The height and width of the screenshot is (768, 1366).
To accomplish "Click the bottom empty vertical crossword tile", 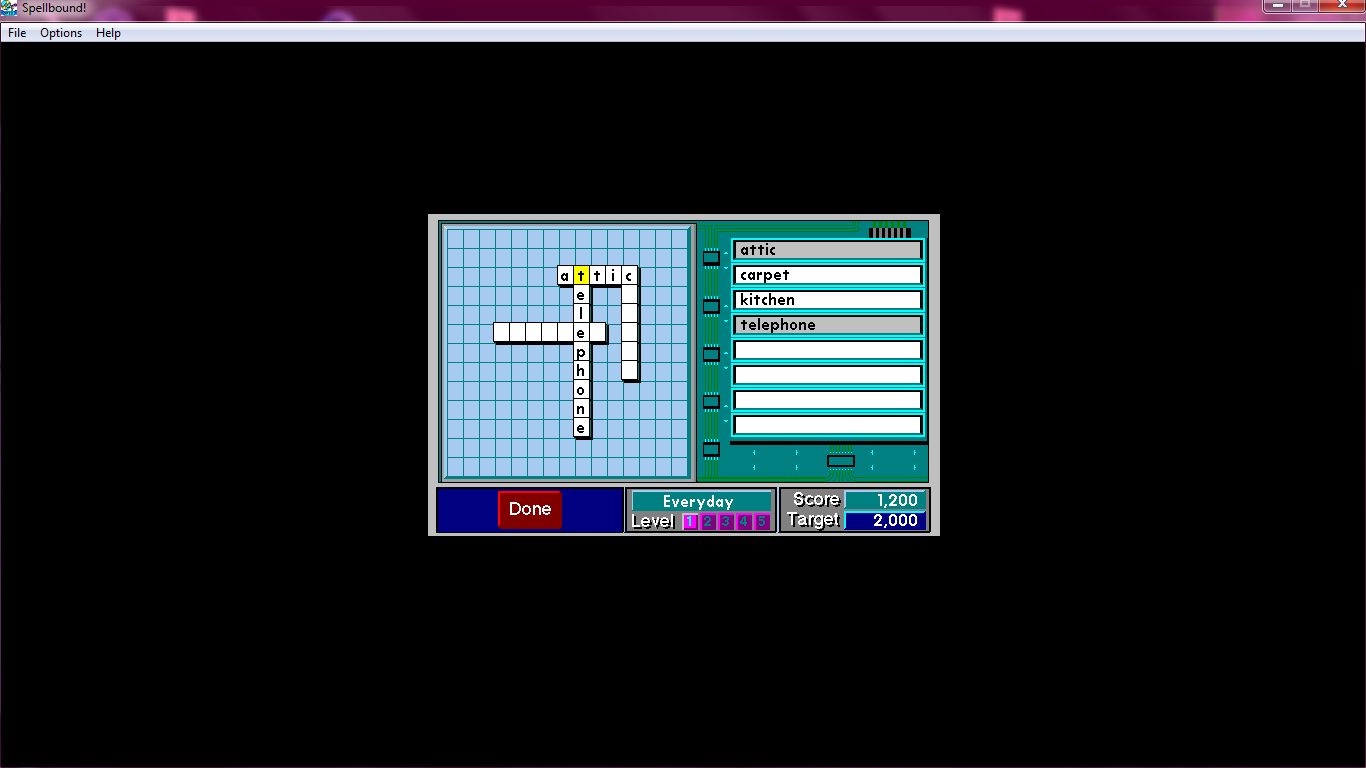I will click(629, 370).
